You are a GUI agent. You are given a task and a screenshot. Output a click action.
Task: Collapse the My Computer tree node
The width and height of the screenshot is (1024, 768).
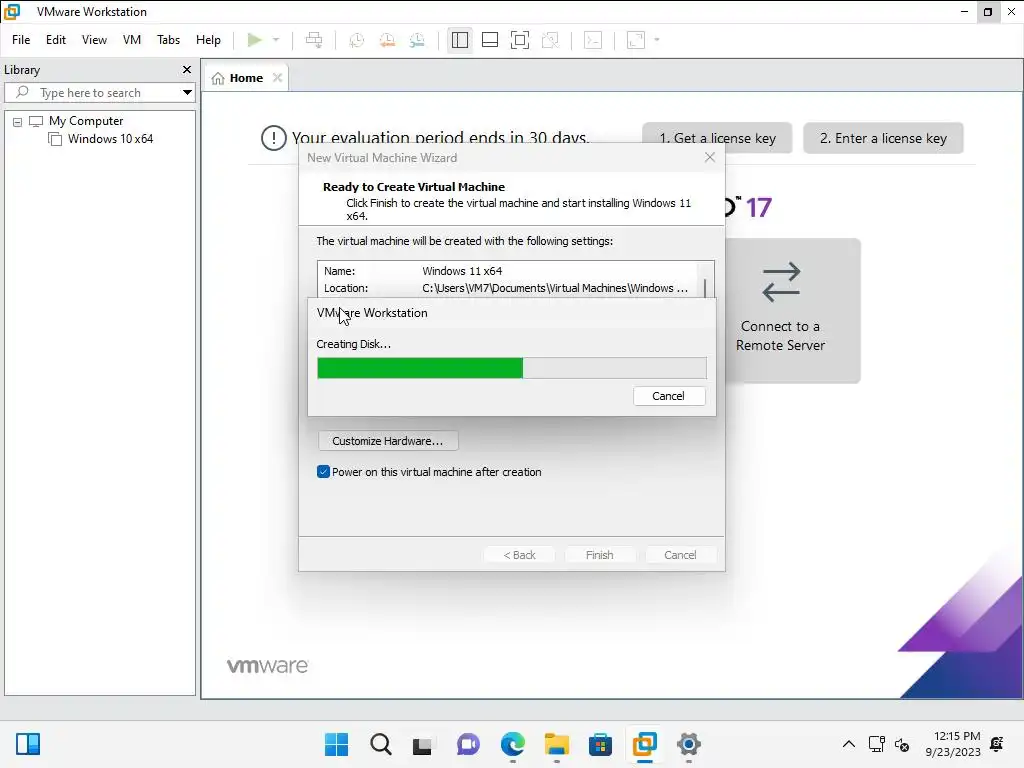pyautogui.click(x=18, y=121)
